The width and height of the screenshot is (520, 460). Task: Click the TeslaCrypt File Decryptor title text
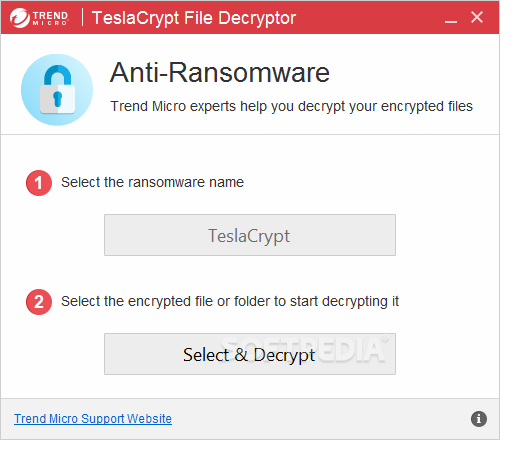(x=194, y=18)
